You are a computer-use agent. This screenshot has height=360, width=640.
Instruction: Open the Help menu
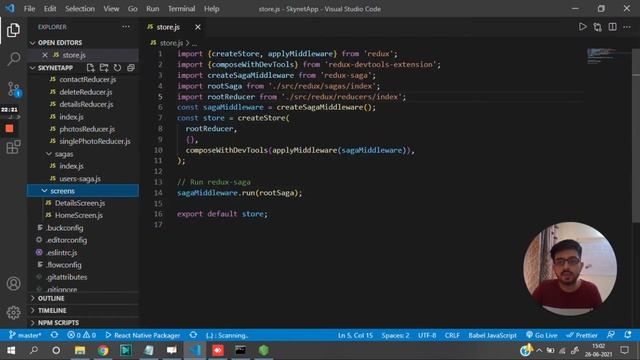pyautogui.click(x=211, y=9)
